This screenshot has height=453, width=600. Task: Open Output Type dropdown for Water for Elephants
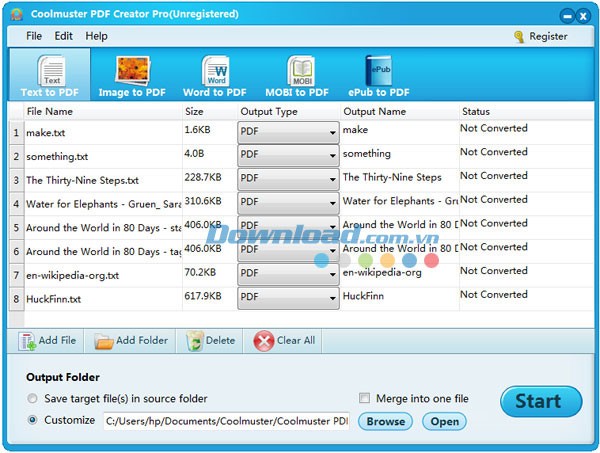click(288, 203)
